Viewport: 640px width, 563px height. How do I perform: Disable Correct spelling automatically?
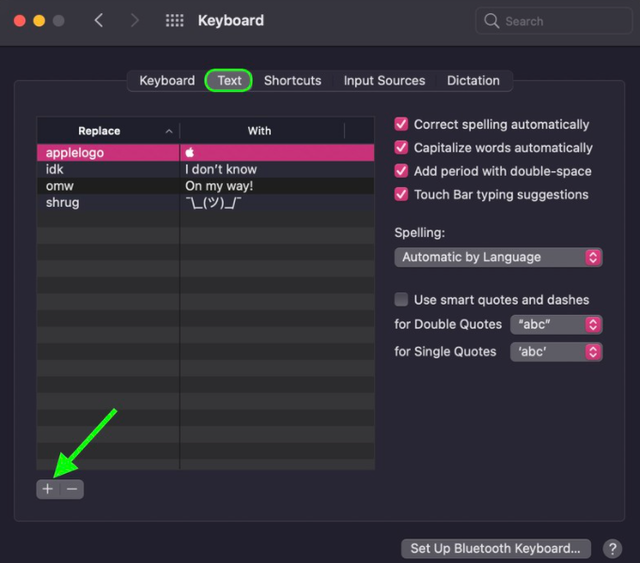point(402,124)
